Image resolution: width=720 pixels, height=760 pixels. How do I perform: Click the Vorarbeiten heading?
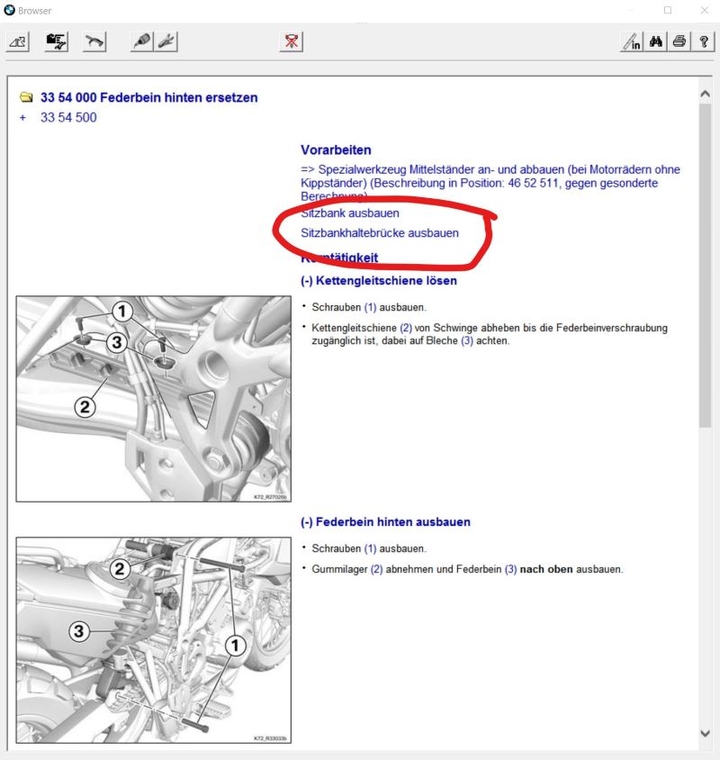point(336,150)
